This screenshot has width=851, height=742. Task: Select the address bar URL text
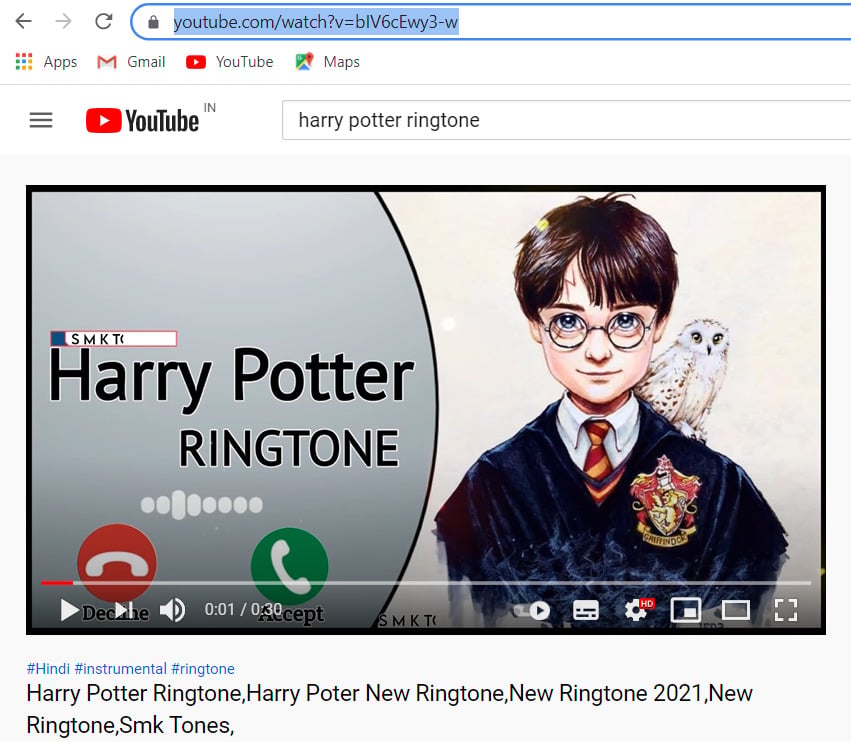coord(316,22)
